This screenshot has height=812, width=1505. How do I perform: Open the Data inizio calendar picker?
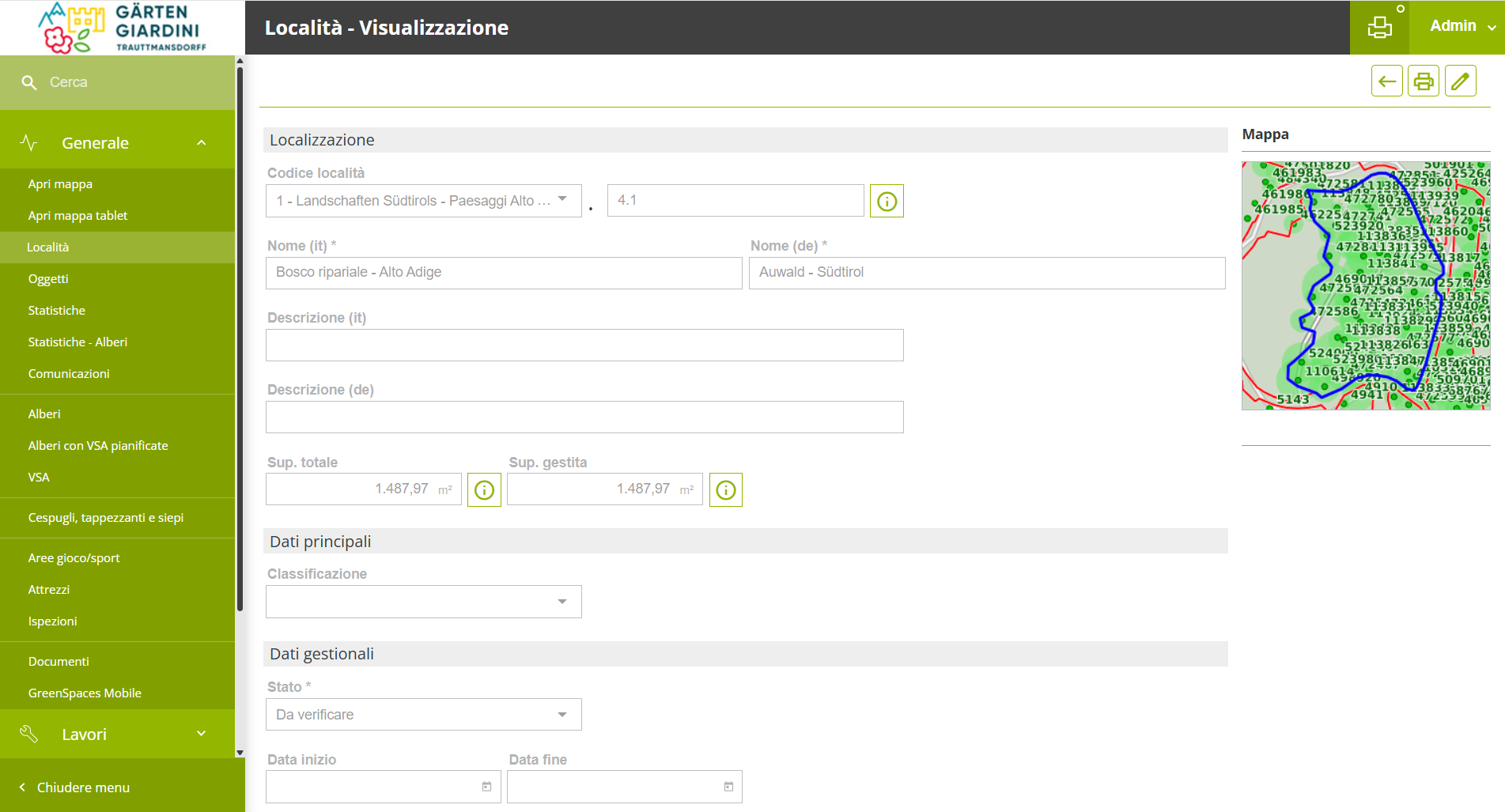click(486, 787)
